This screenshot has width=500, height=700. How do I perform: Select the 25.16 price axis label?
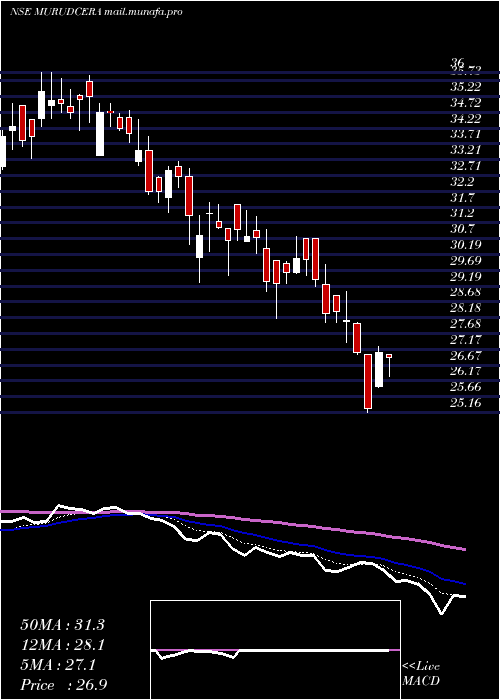pyautogui.click(x=466, y=403)
